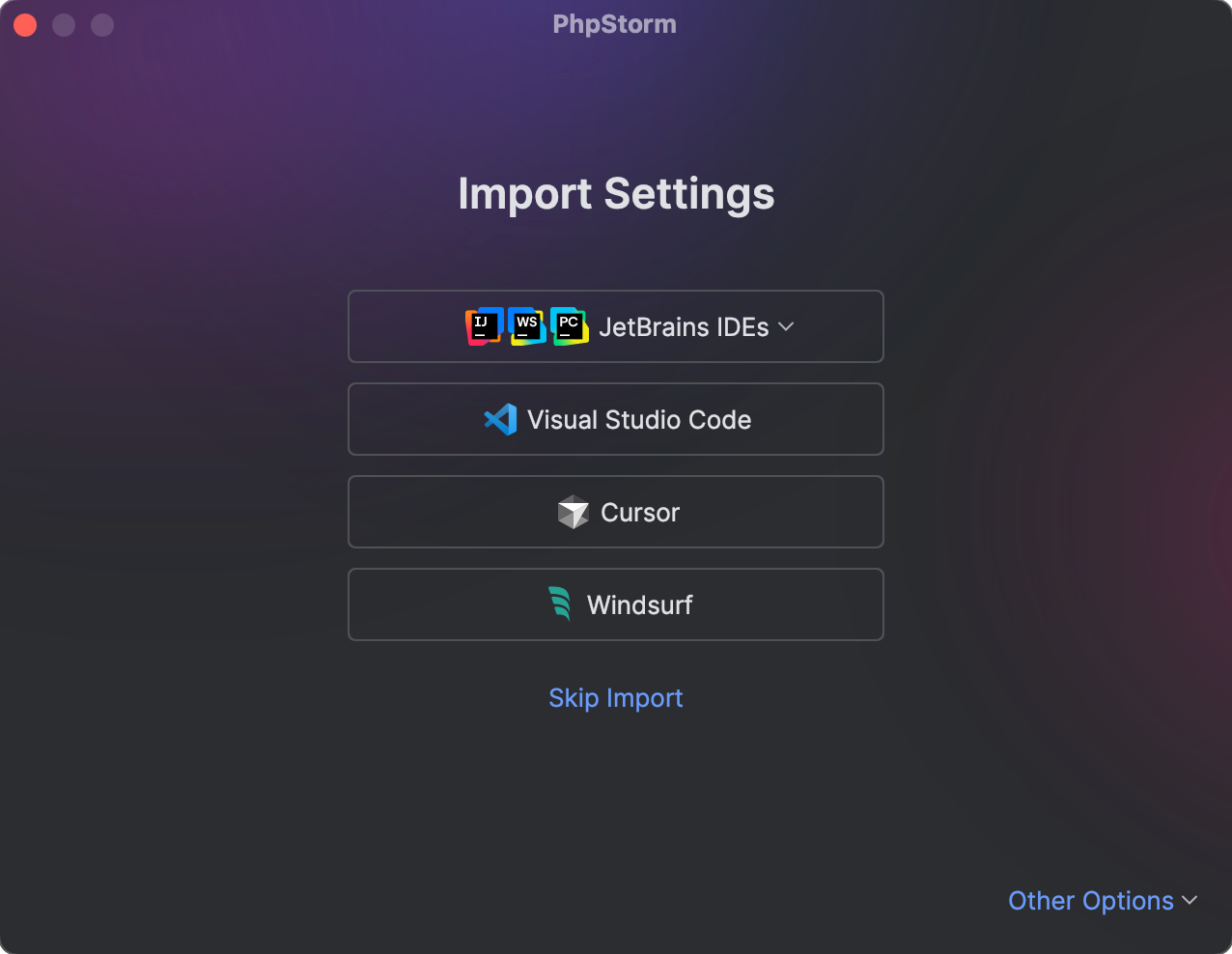Click the Cursor cube icon
The image size is (1232, 954).
pos(573,512)
